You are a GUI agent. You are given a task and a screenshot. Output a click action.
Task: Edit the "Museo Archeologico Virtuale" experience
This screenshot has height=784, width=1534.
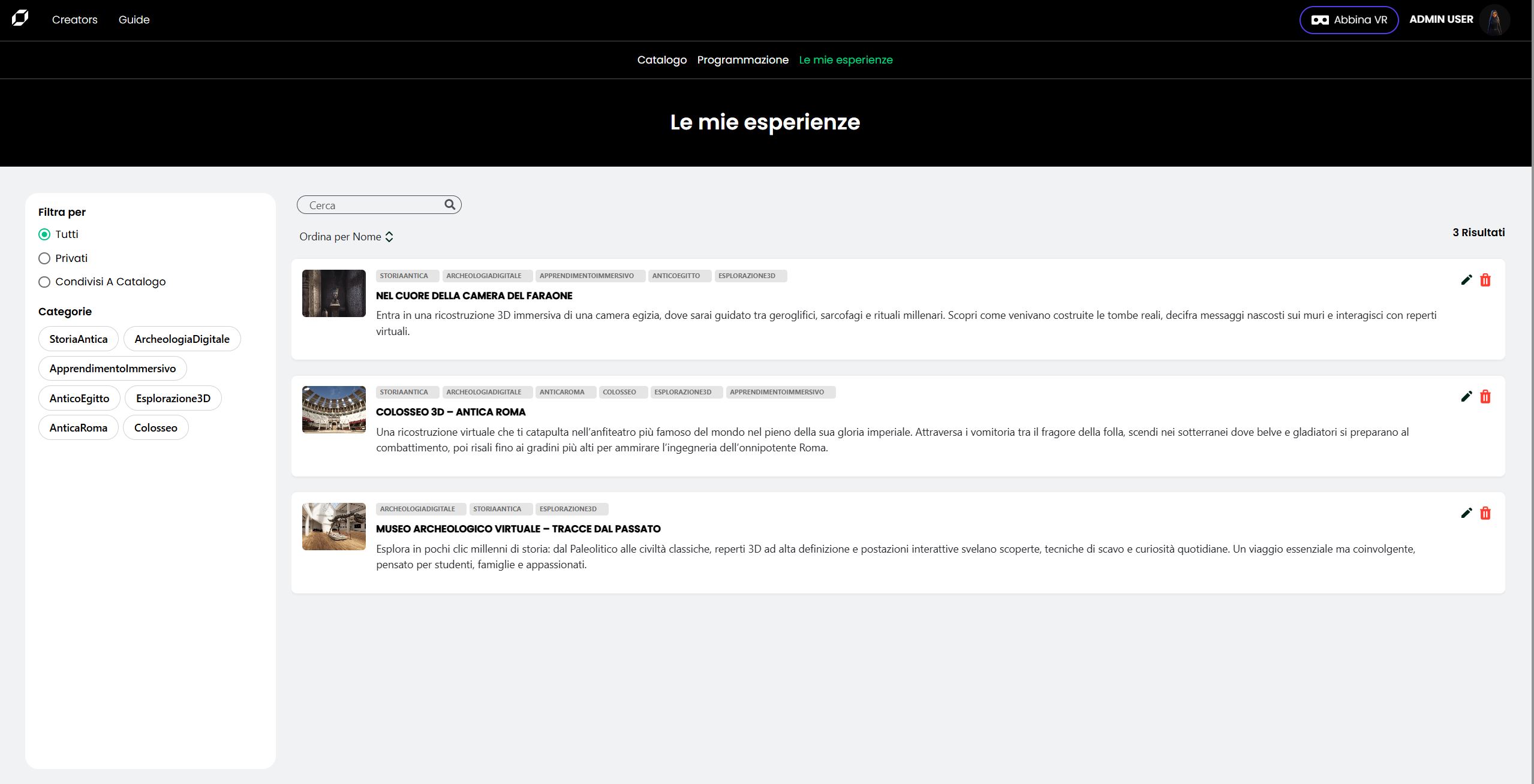(x=1466, y=512)
